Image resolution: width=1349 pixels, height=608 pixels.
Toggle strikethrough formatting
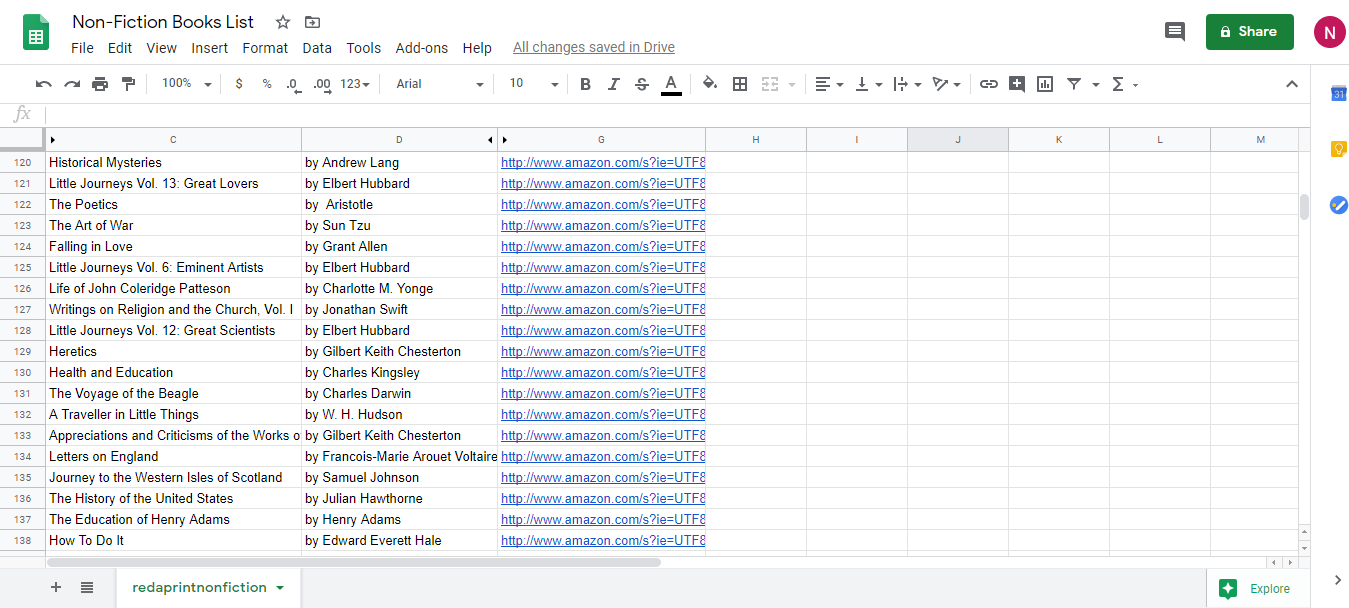(x=642, y=84)
